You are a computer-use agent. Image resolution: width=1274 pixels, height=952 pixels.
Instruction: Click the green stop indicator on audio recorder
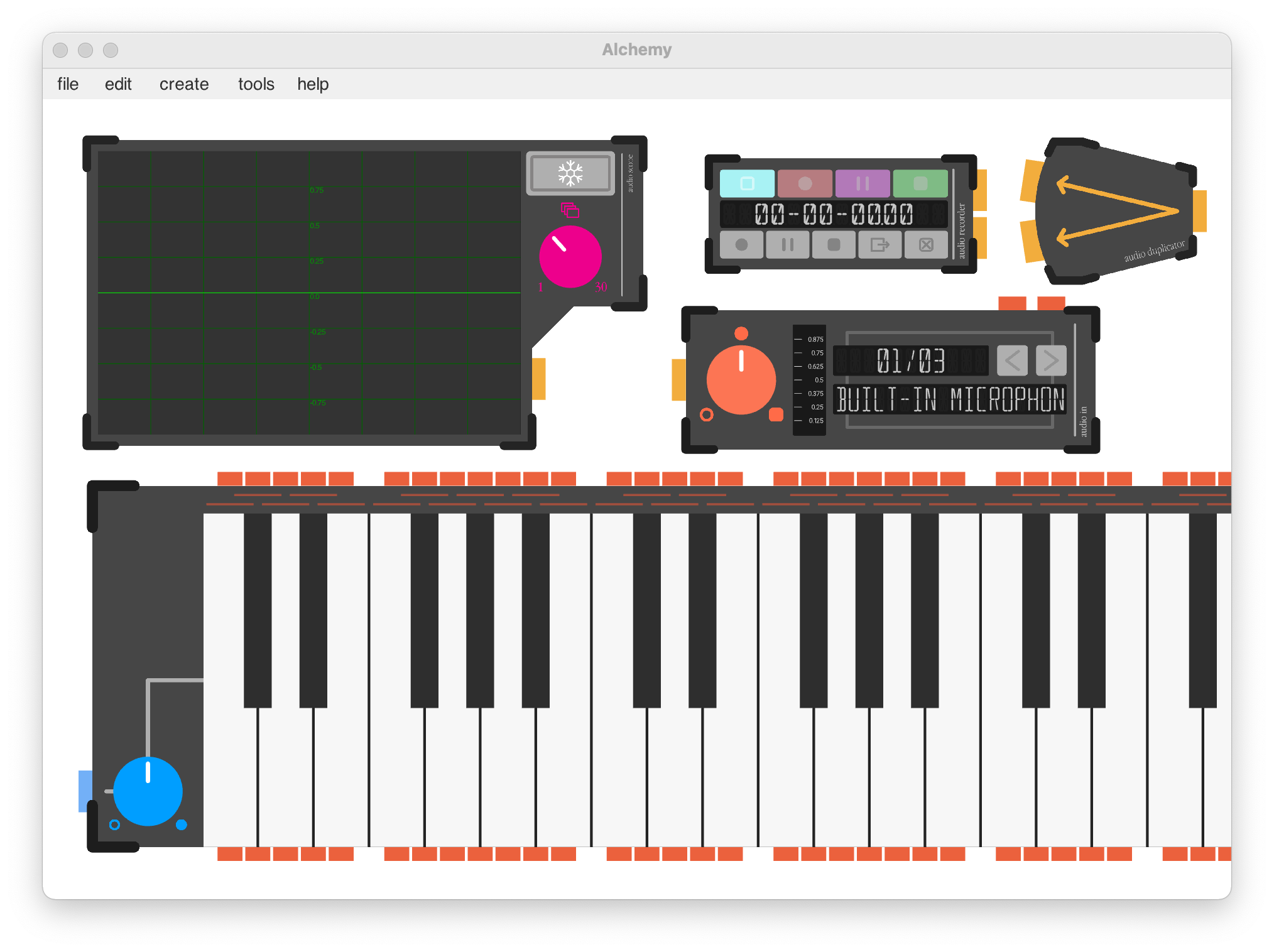click(920, 183)
